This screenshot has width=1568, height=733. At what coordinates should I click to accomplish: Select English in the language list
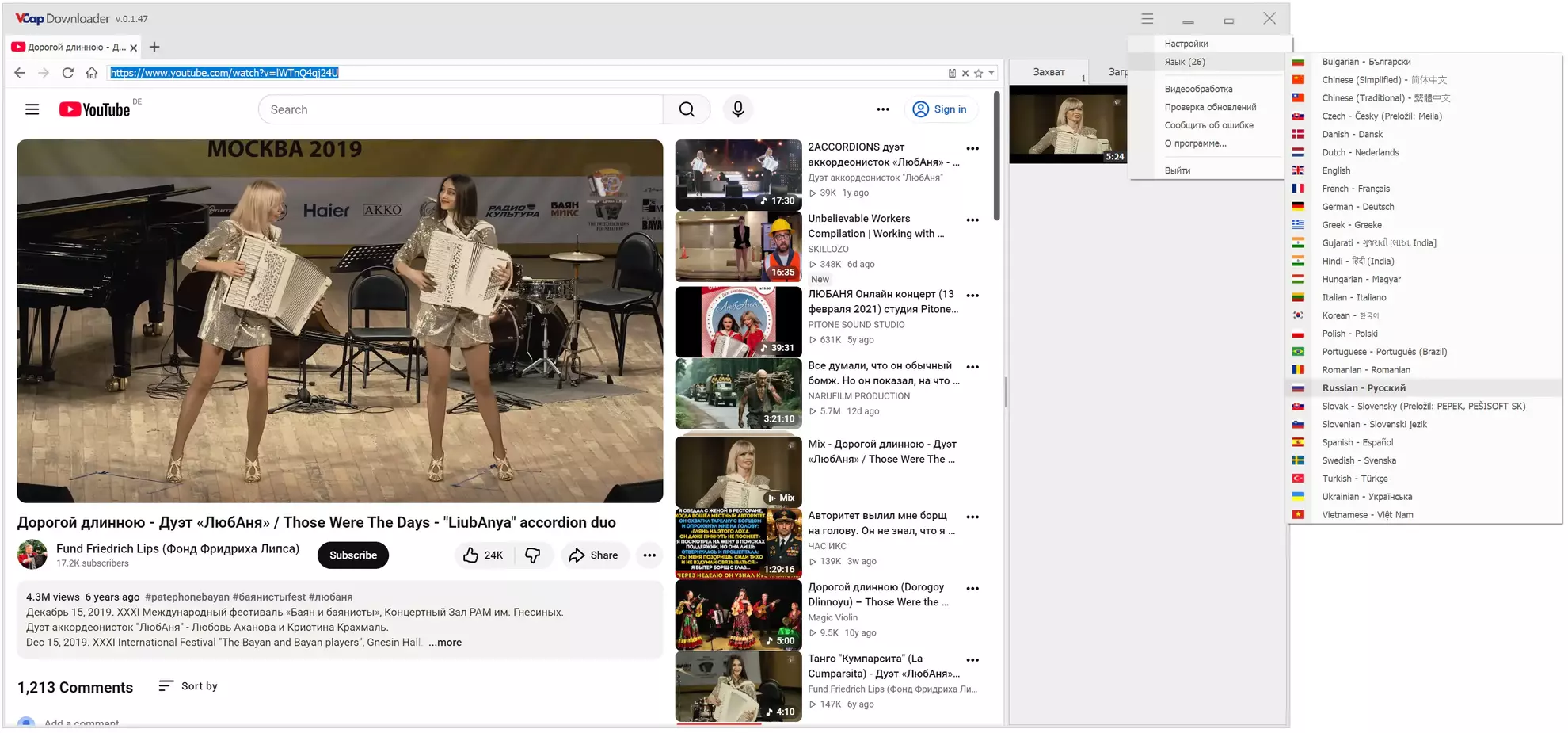pyautogui.click(x=1336, y=170)
